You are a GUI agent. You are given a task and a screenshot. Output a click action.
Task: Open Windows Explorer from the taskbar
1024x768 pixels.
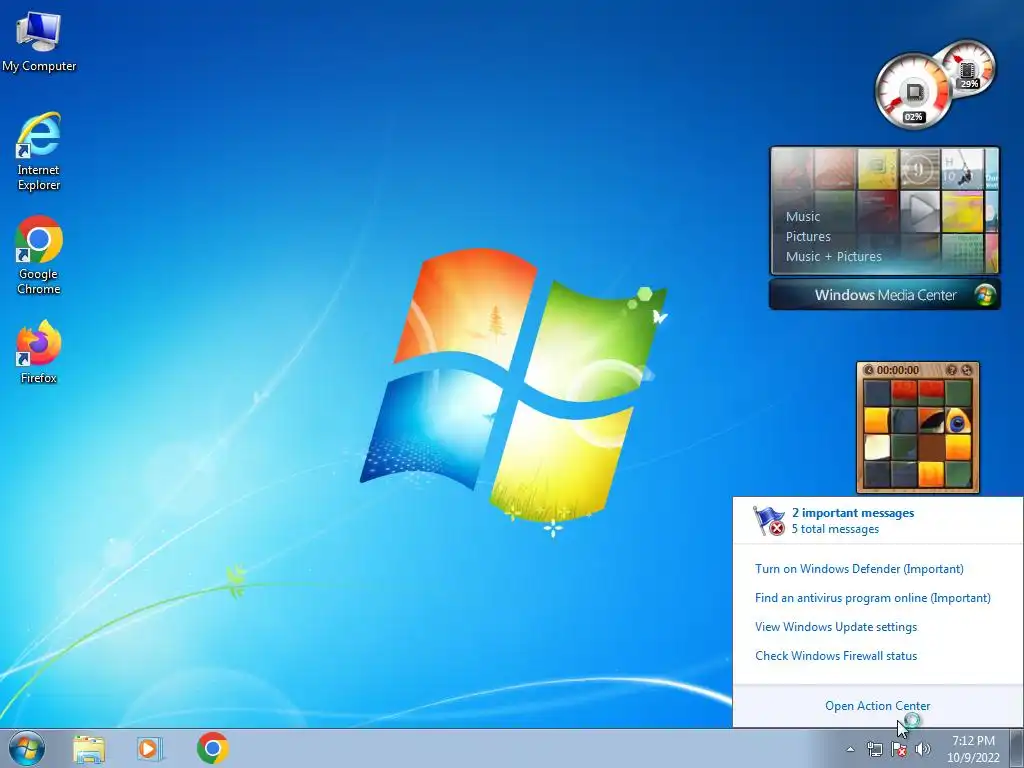[89, 749]
